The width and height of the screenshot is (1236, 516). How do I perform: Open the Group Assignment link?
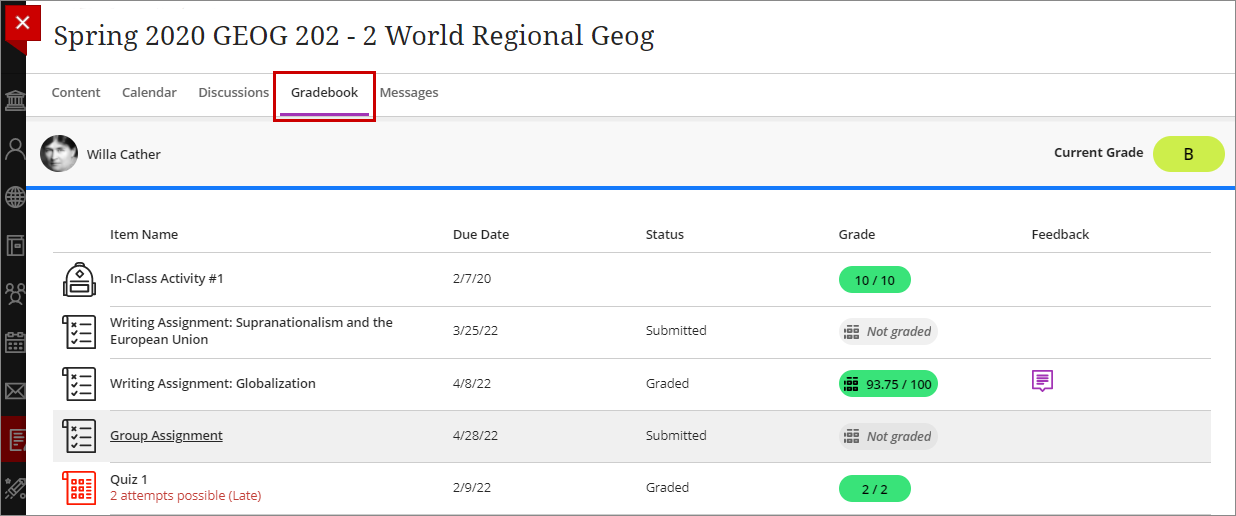pos(166,436)
